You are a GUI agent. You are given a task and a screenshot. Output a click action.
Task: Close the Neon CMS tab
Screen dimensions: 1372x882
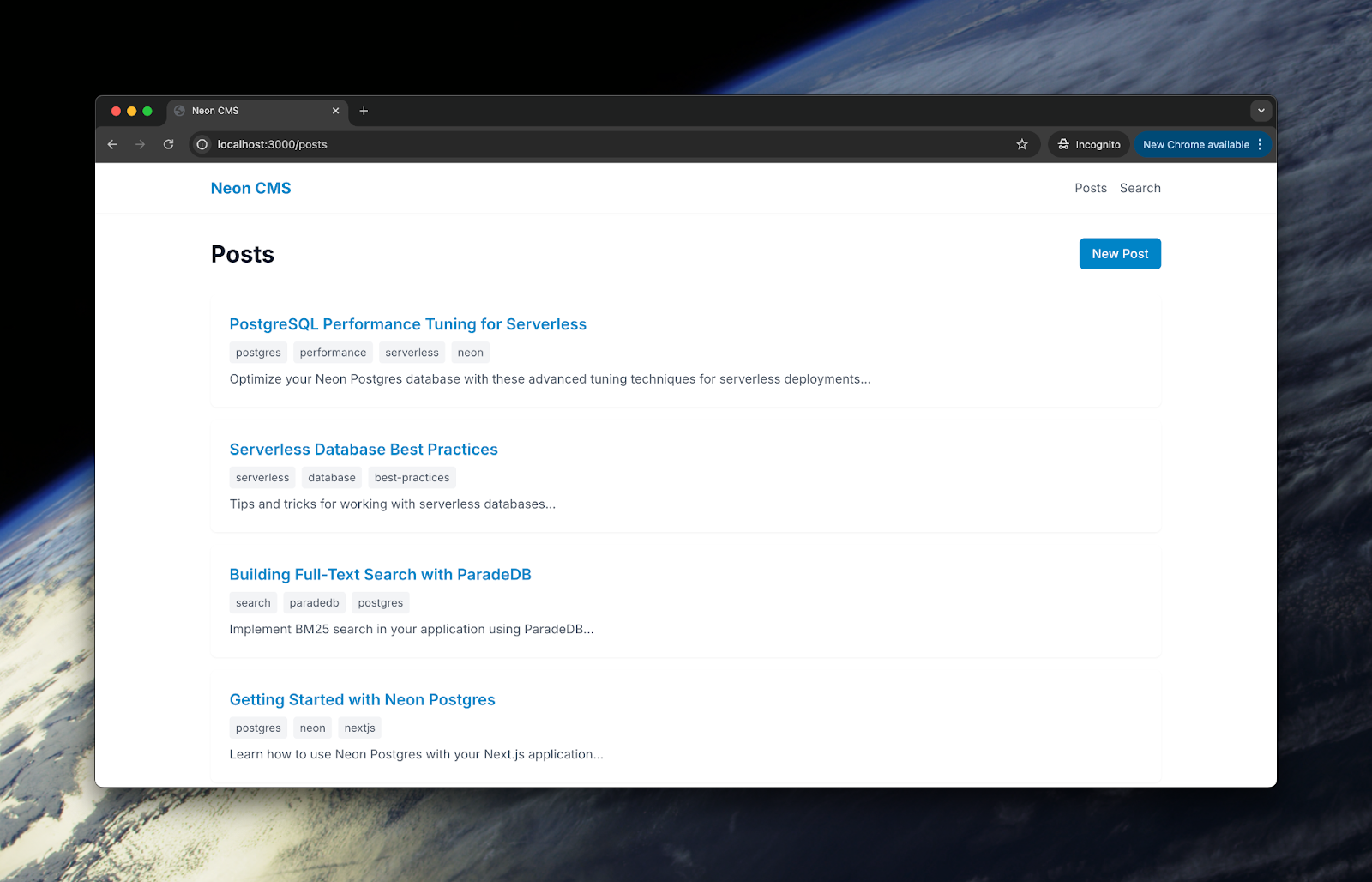pos(335,111)
